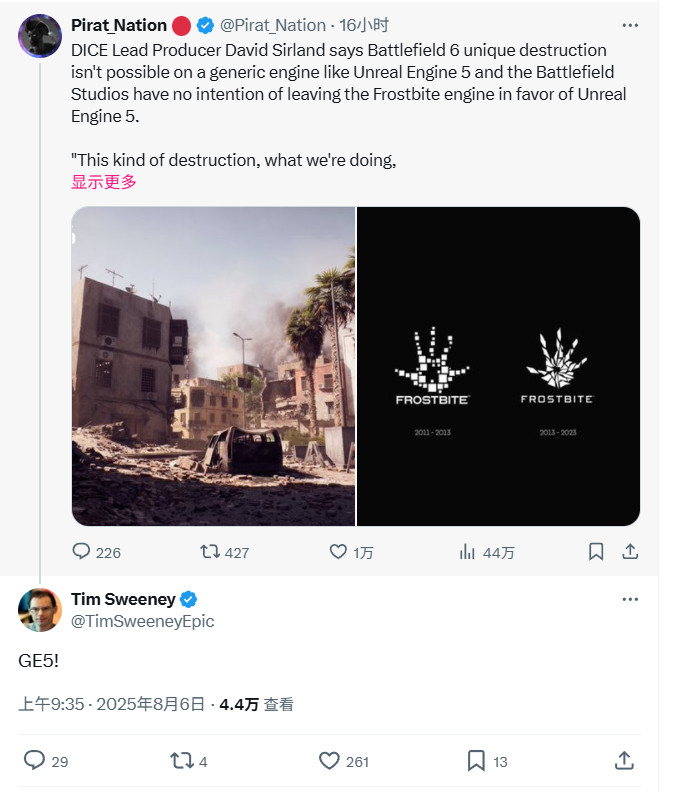Click Tim Sweeney's profile avatar
Image resolution: width=677 pixels, height=792 pixels.
40,610
